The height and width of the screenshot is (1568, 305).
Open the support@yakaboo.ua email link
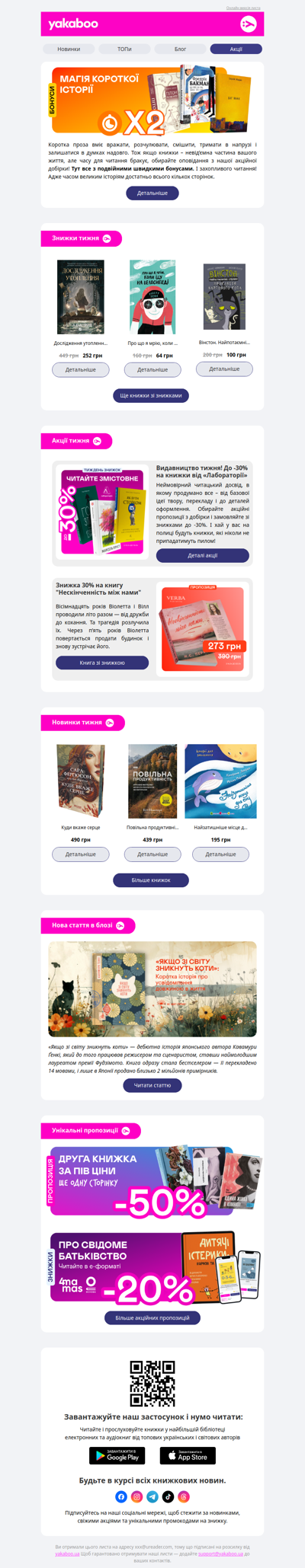(220, 1553)
